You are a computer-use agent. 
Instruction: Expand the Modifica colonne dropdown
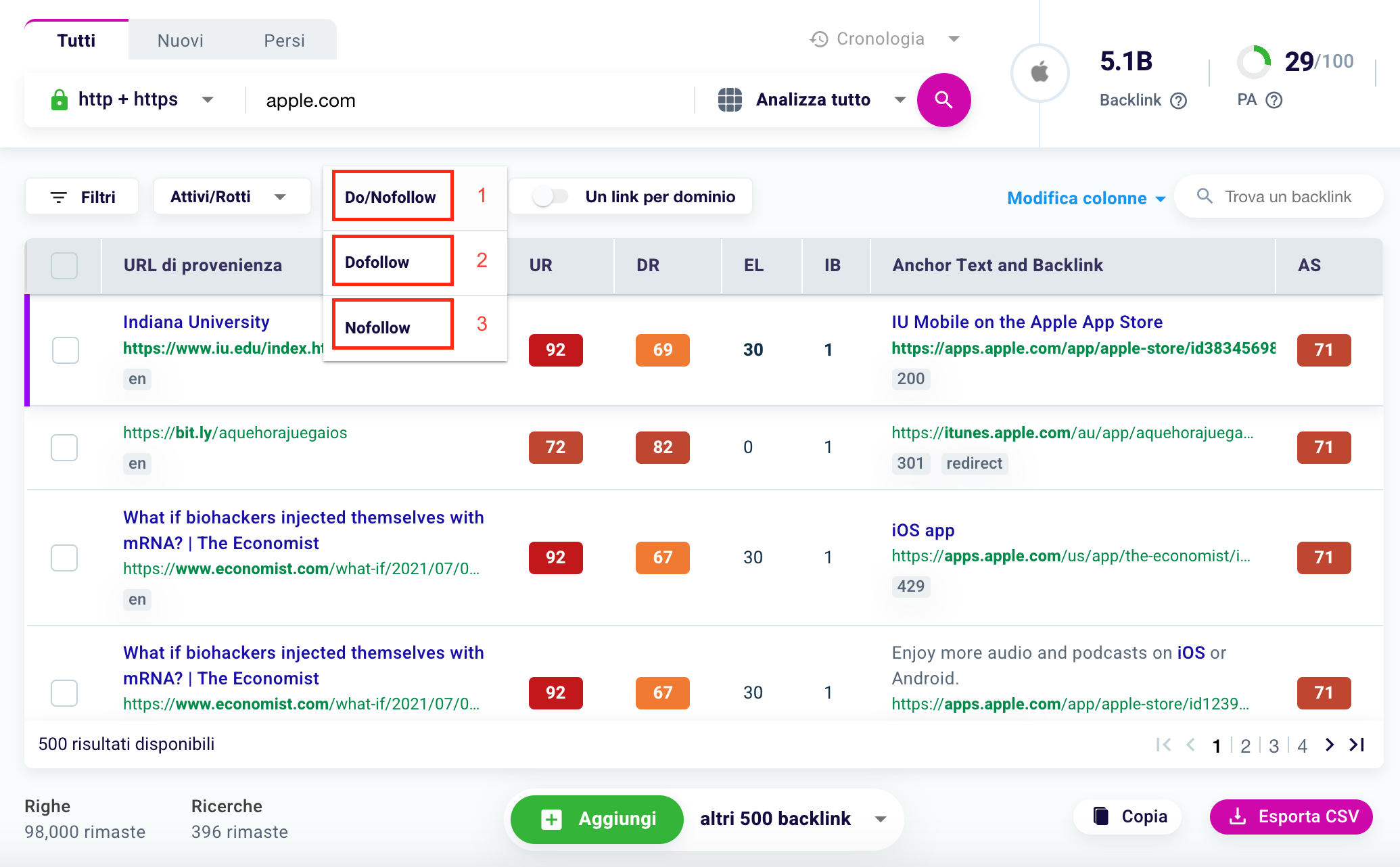(1086, 198)
